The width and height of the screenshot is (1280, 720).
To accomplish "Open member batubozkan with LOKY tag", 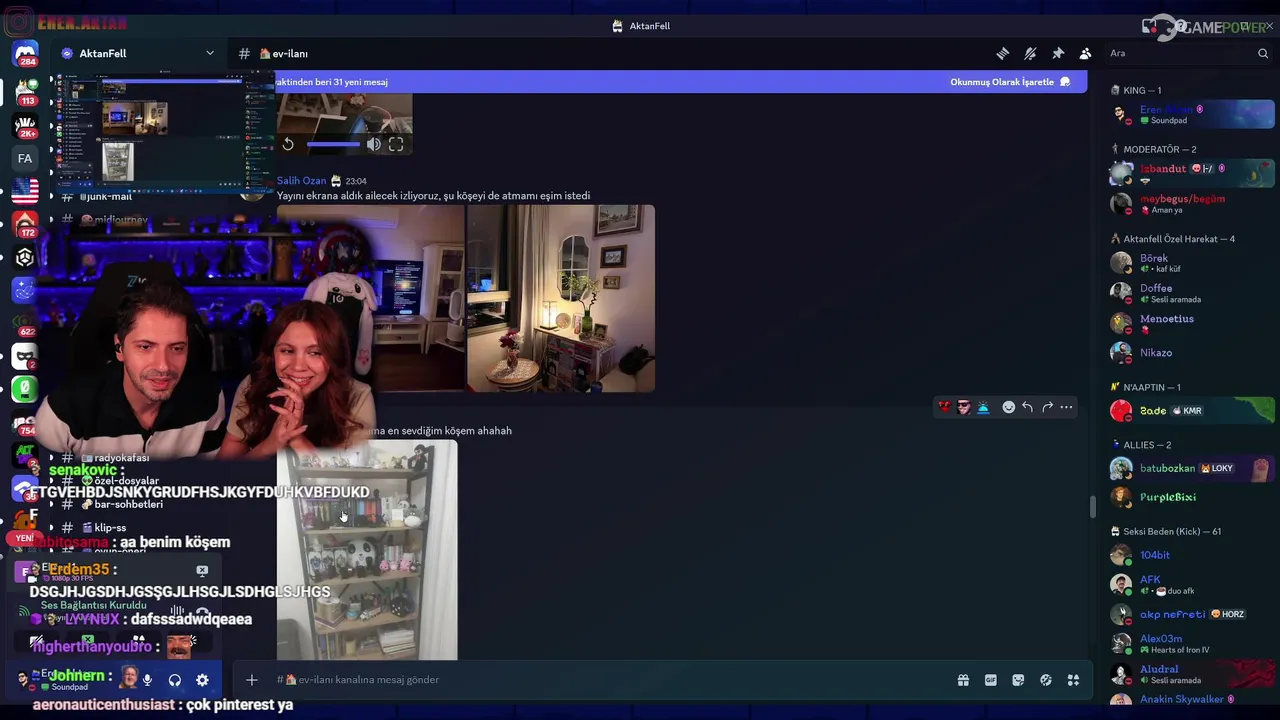I will [1192, 468].
